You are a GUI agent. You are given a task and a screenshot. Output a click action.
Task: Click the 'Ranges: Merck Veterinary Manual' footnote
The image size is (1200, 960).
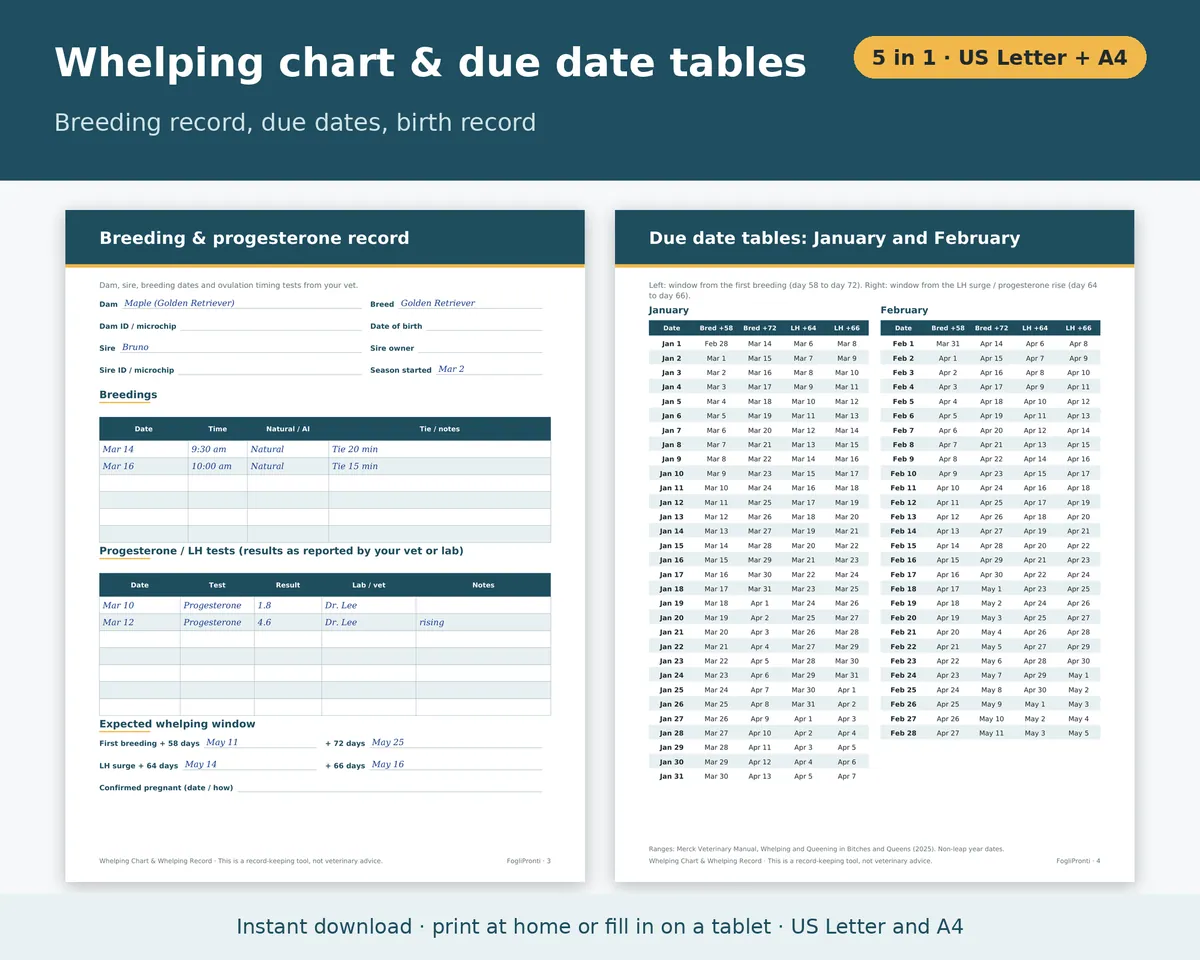pyautogui.click(x=826, y=849)
